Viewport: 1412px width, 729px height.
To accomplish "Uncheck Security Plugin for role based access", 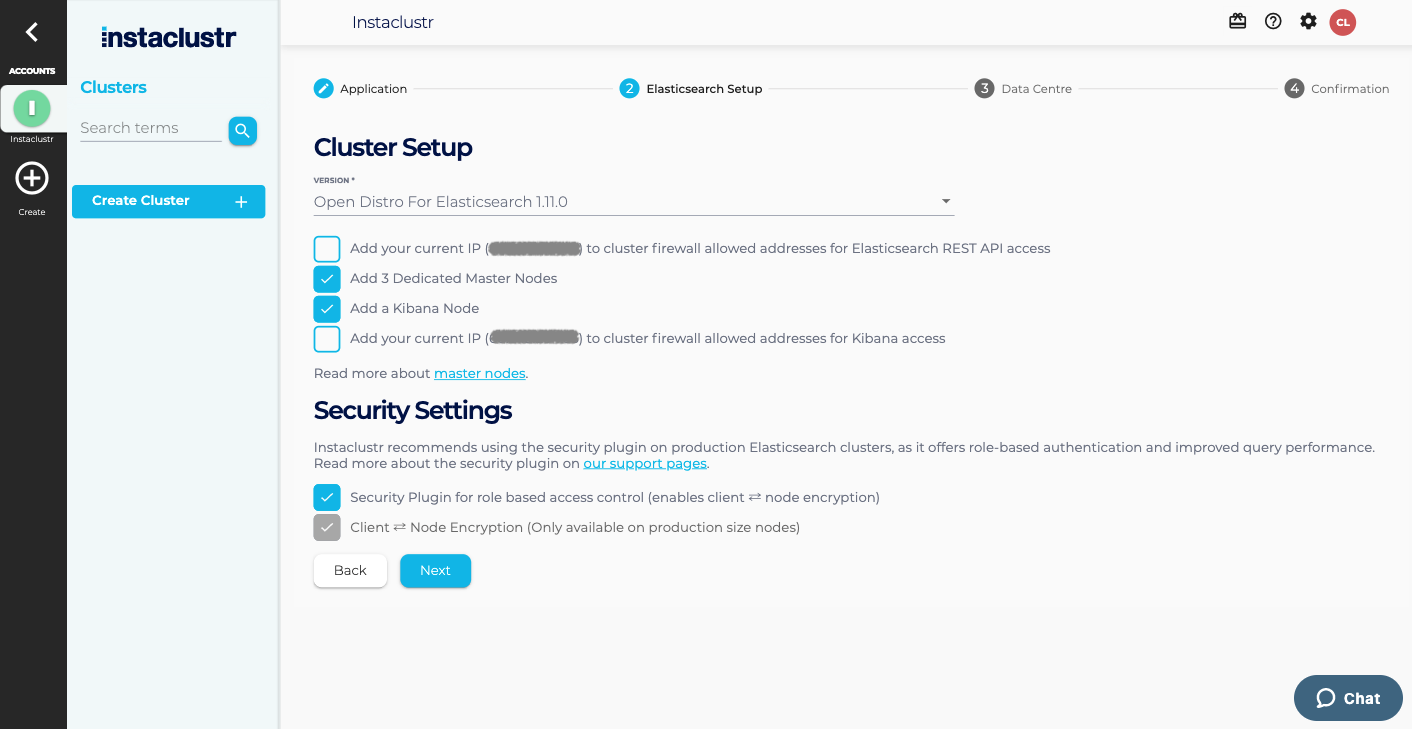I will 327,497.
